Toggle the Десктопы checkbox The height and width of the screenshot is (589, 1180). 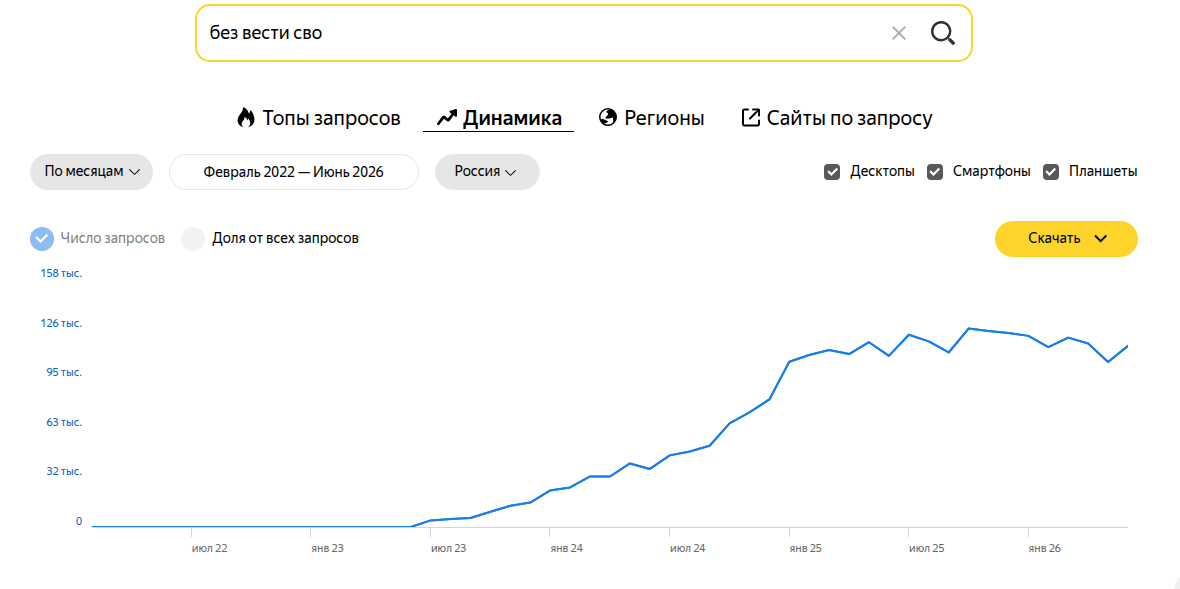pos(832,172)
